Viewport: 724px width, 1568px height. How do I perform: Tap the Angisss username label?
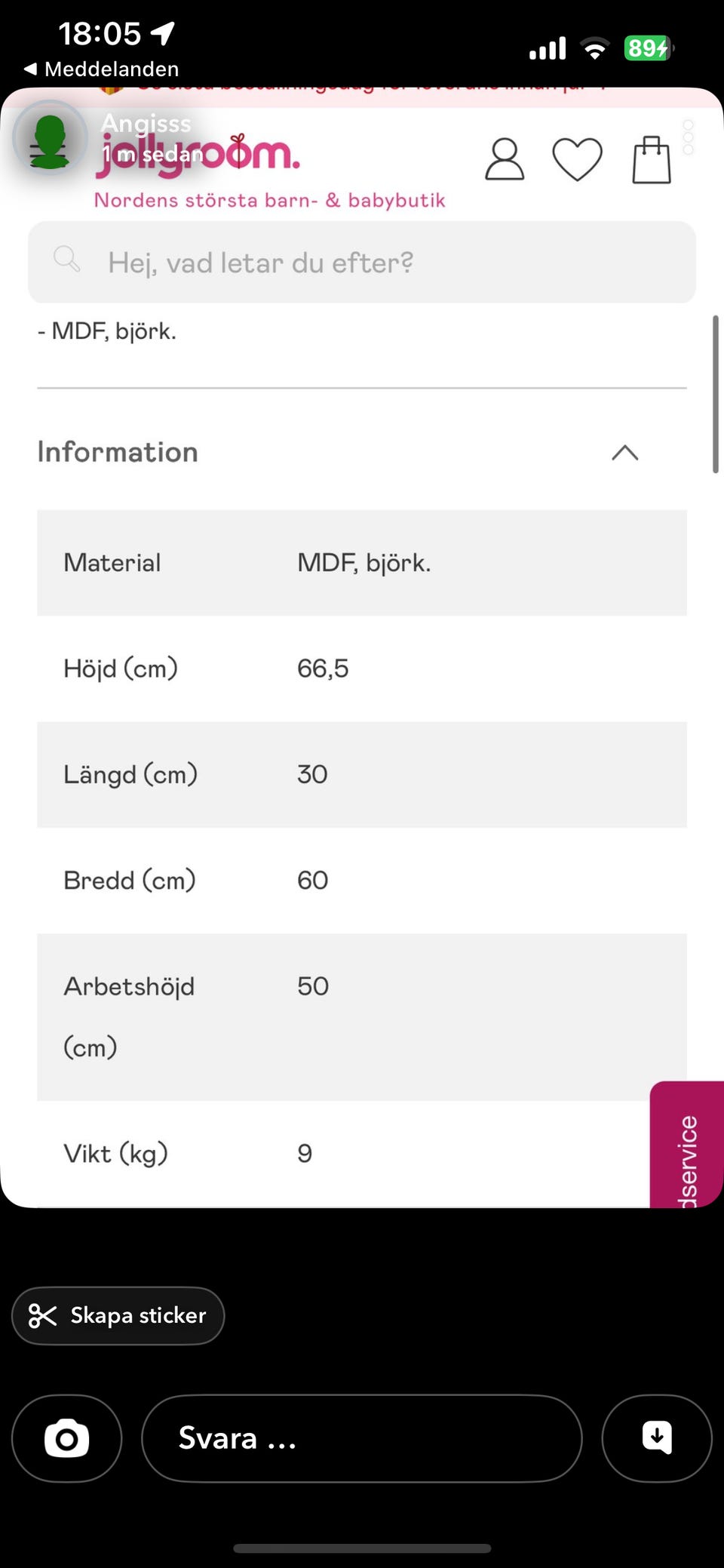click(146, 122)
